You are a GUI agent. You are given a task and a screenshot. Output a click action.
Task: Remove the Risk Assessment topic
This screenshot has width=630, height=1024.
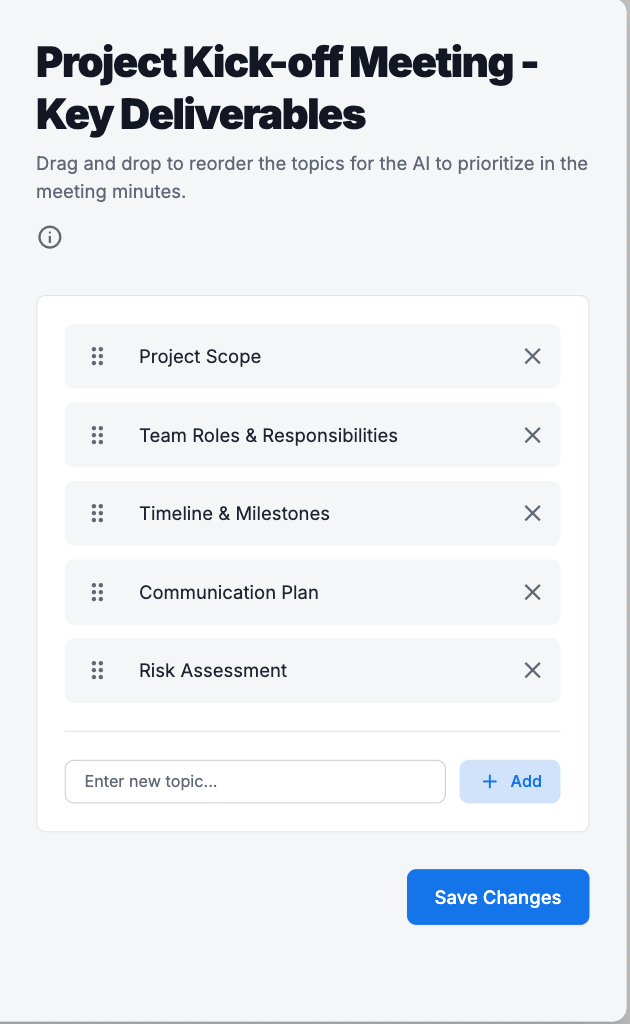click(533, 670)
